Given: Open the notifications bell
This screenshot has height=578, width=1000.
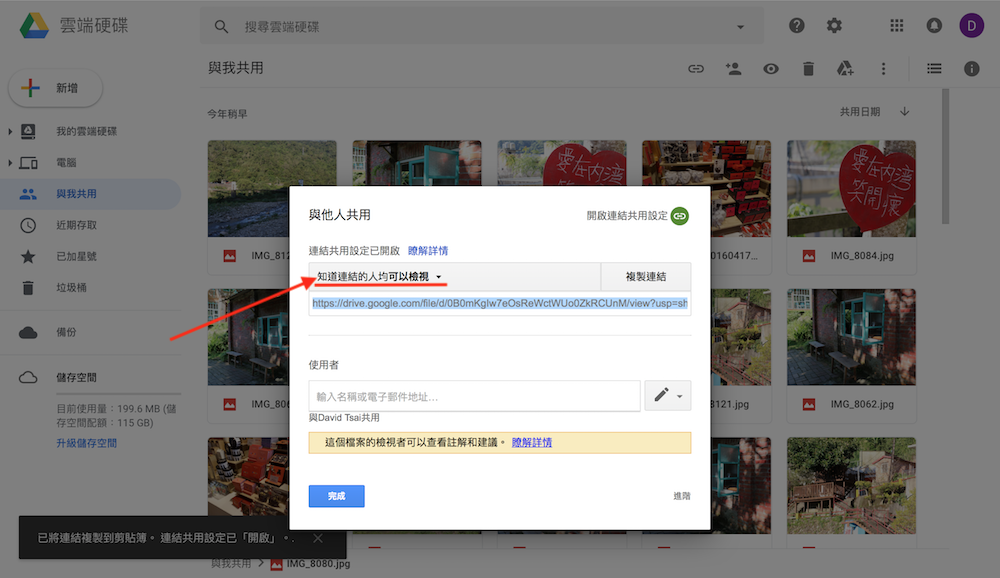Looking at the screenshot, I should point(934,25).
